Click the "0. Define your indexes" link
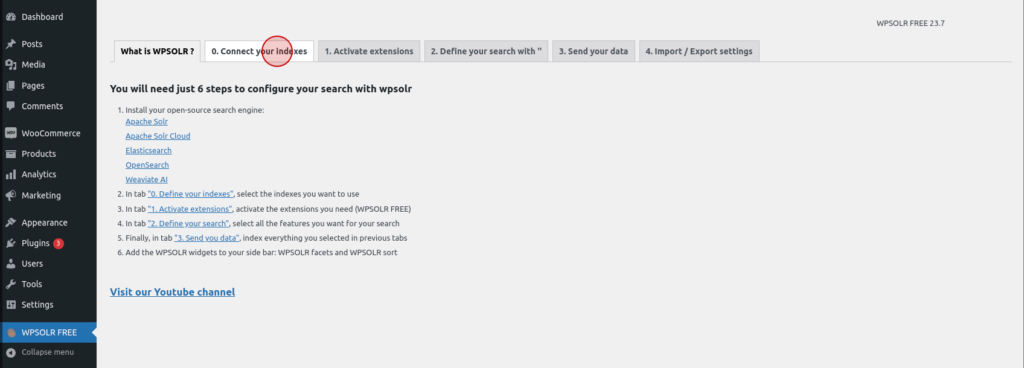 coord(191,194)
